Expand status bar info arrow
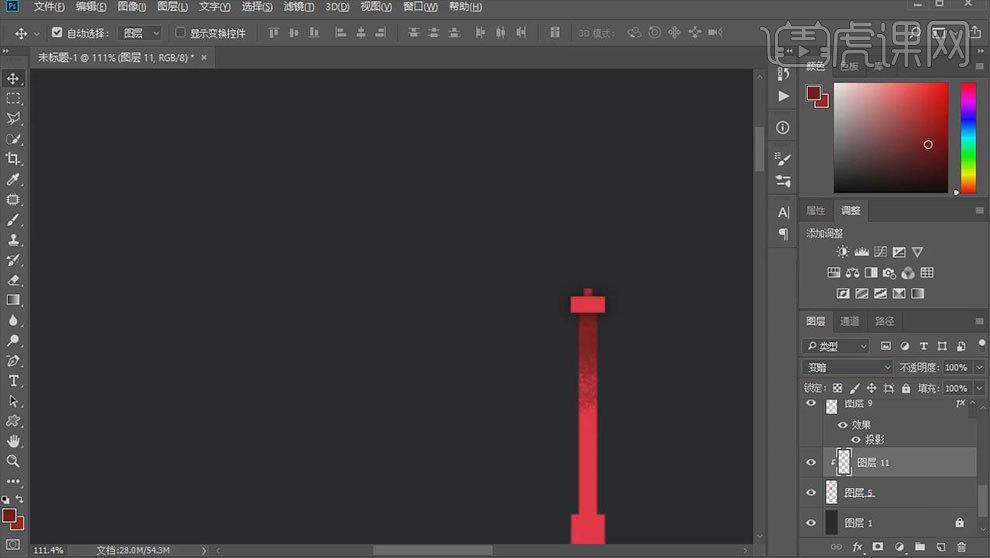 click(x=204, y=550)
